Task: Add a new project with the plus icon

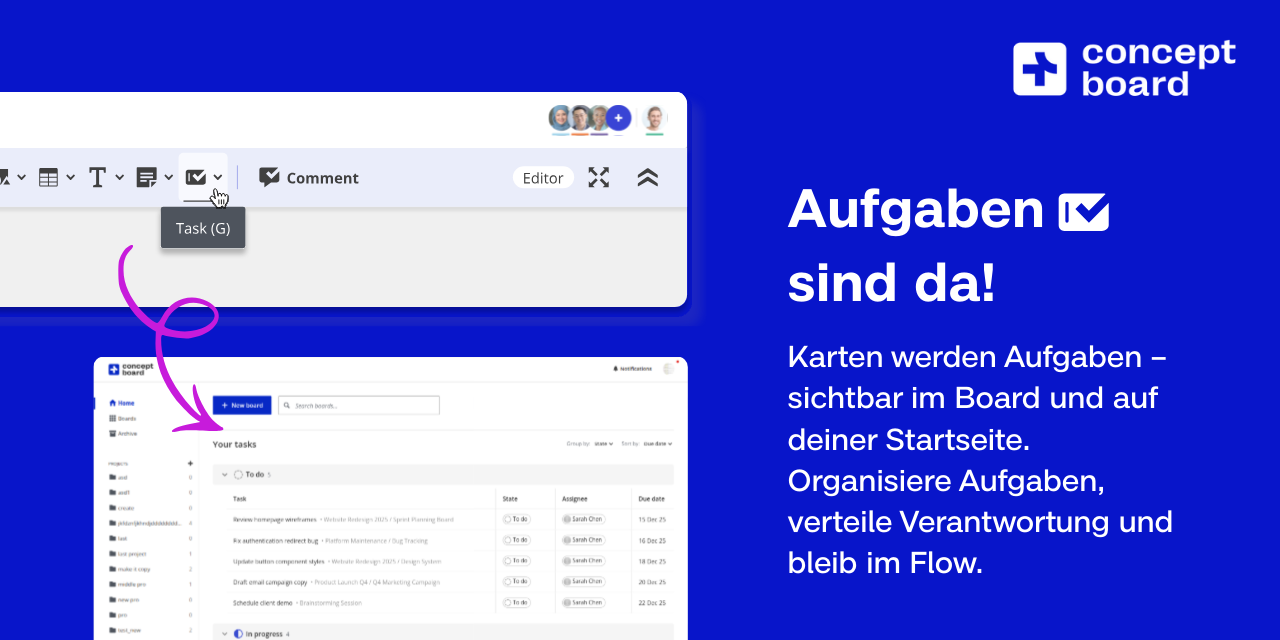Action: point(190,463)
